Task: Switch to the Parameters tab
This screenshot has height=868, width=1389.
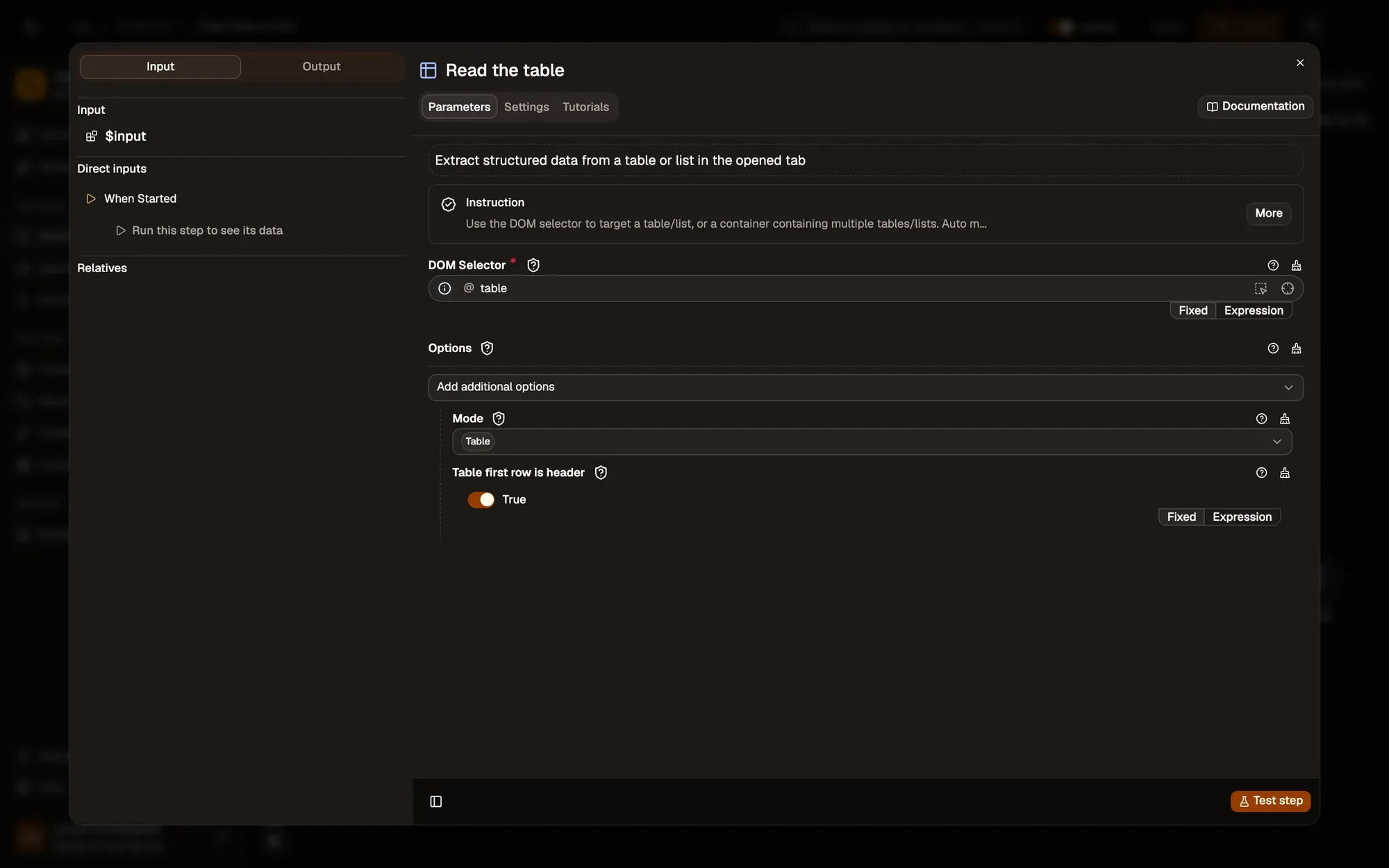Action: tap(459, 106)
